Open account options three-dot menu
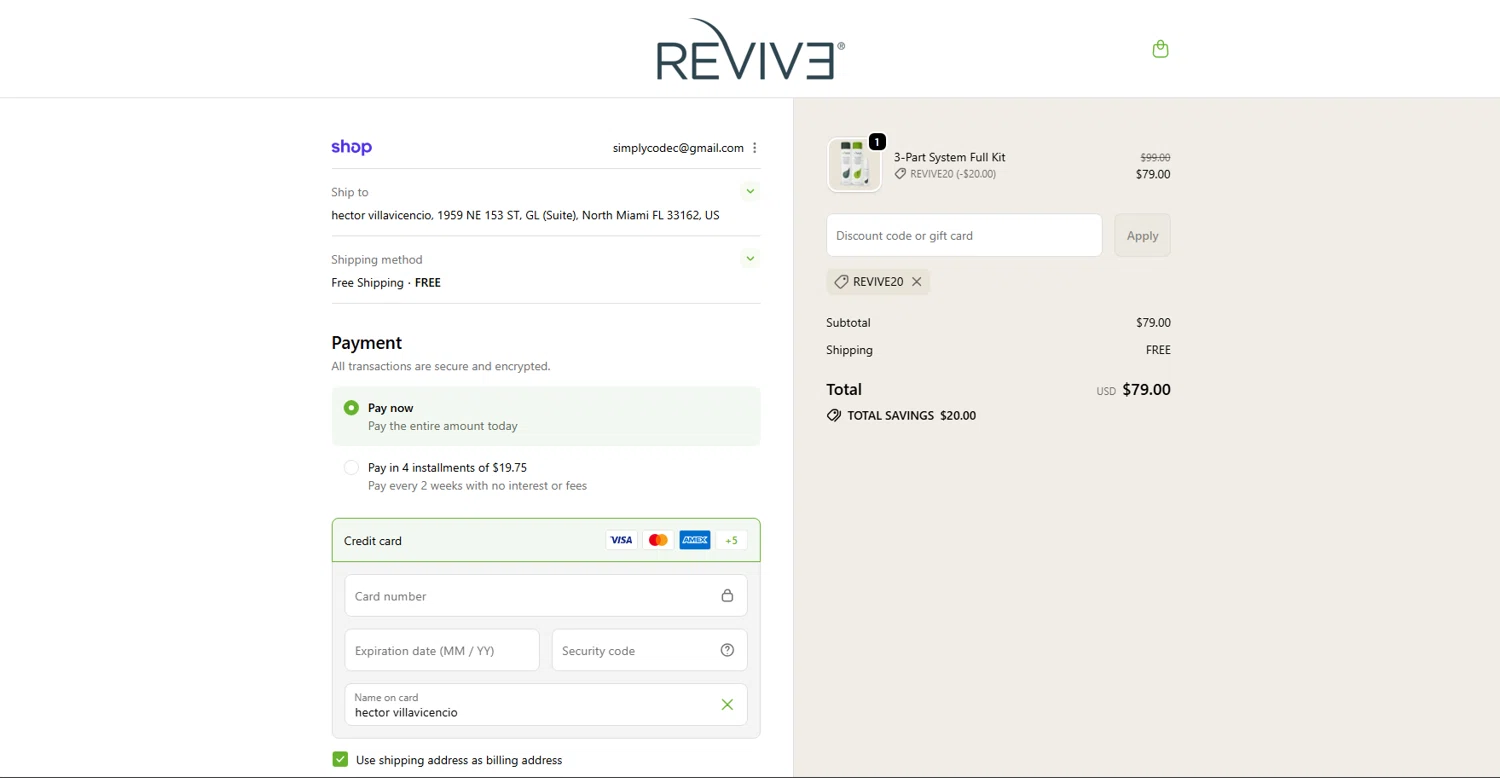 tap(755, 148)
